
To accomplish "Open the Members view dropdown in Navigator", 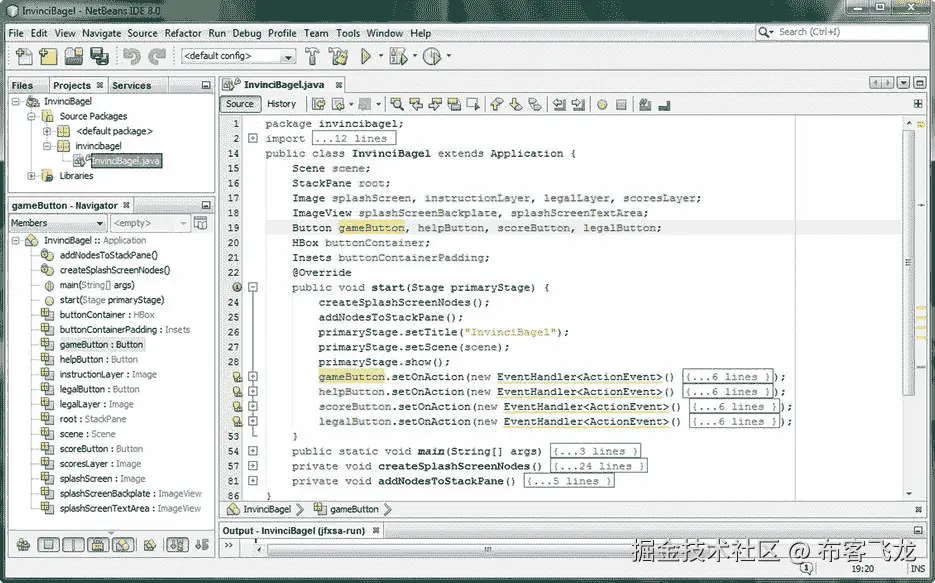I will (57, 223).
